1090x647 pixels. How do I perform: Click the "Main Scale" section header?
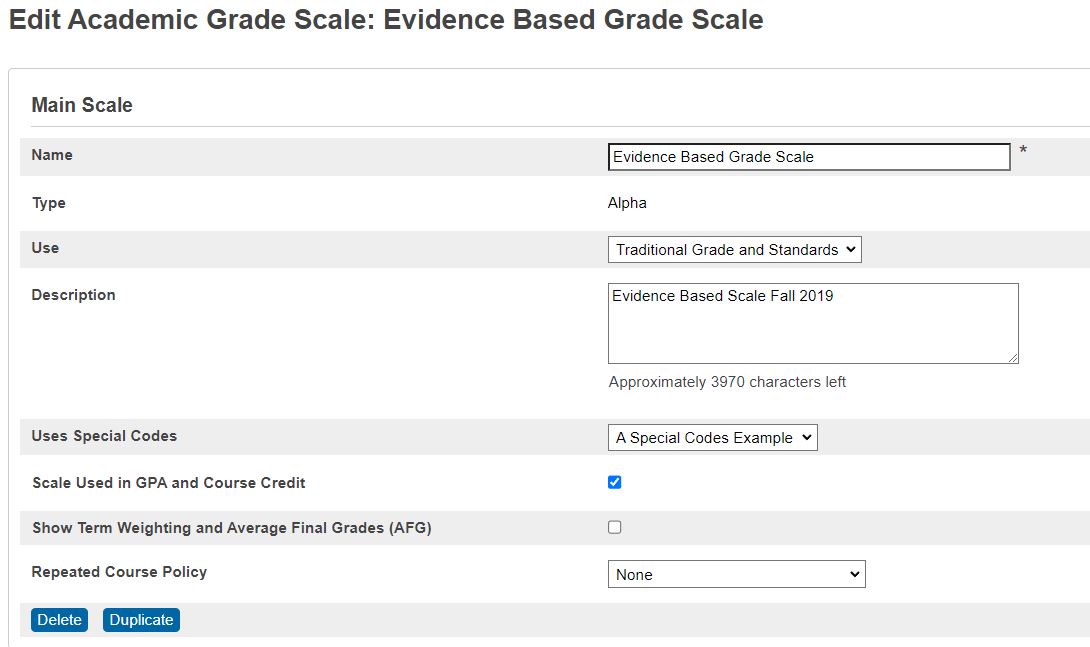(x=83, y=105)
